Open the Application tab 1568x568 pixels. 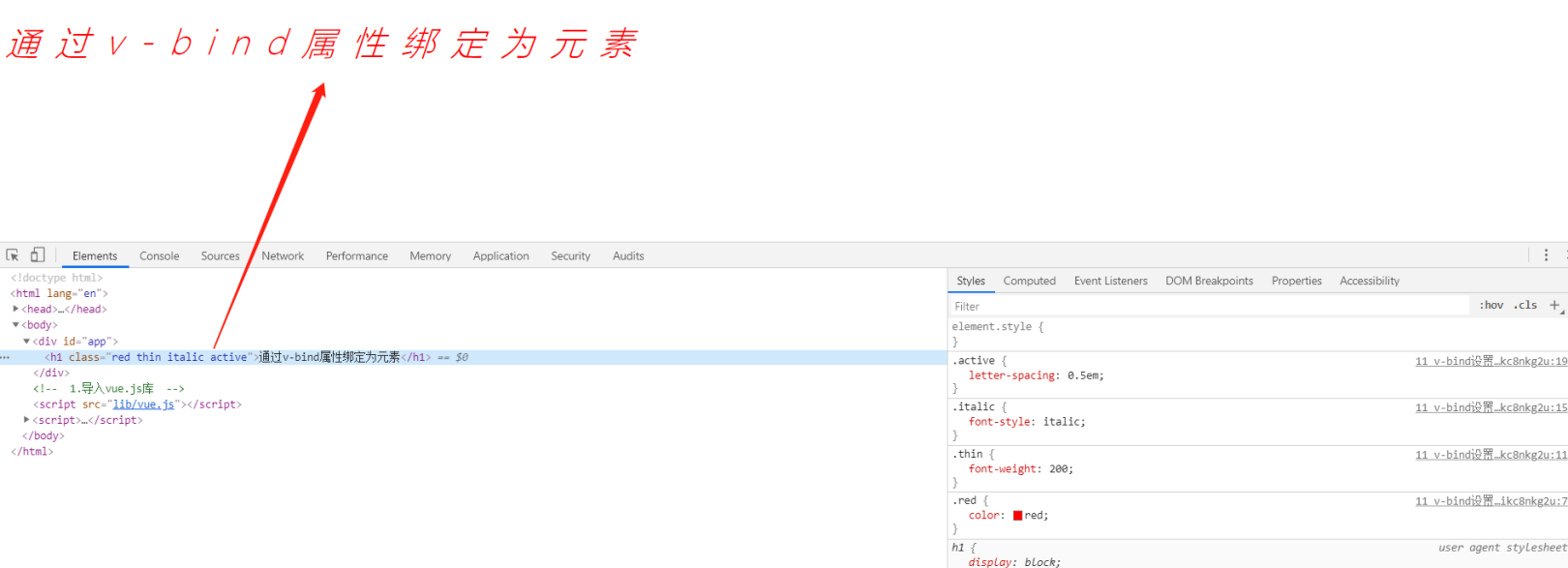pos(501,256)
